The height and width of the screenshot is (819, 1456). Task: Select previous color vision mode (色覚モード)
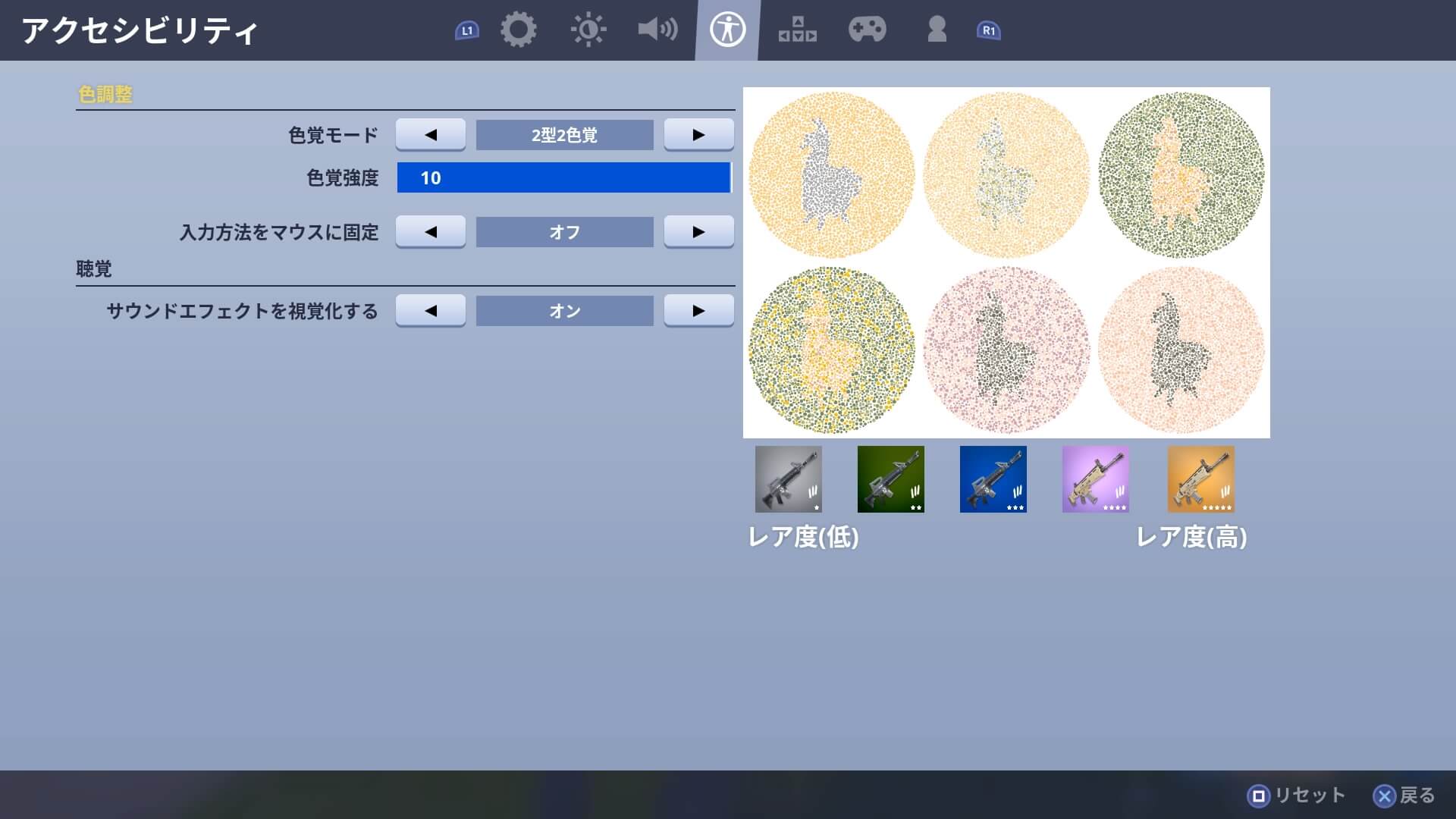[x=431, y=135]
